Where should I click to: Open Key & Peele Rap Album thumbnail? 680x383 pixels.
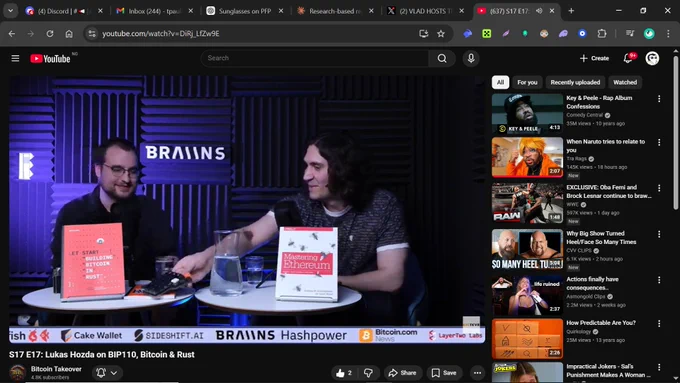(527, 113)
